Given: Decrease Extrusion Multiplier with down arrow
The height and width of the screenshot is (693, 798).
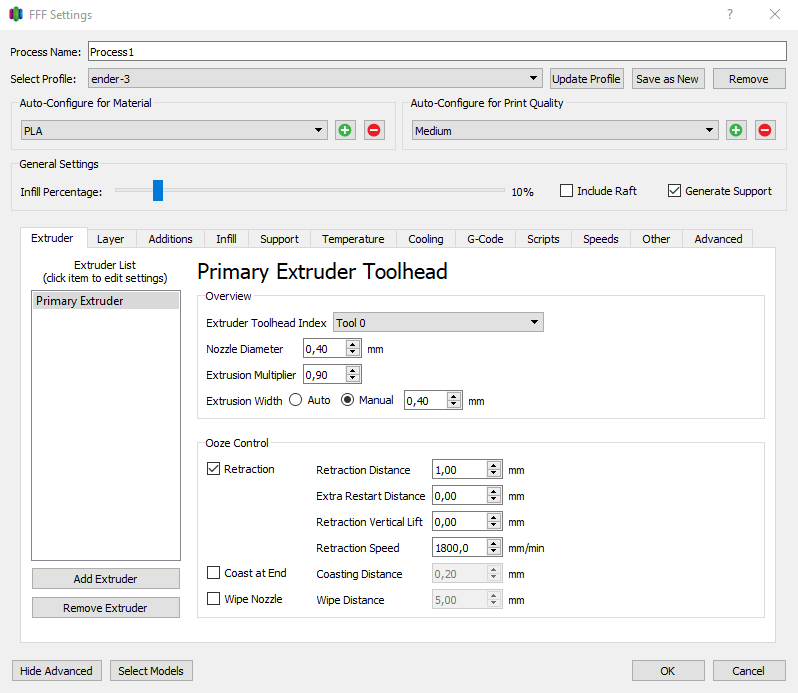Looking at the screenshot, I should pyautogui.click(x=353, y=379).
